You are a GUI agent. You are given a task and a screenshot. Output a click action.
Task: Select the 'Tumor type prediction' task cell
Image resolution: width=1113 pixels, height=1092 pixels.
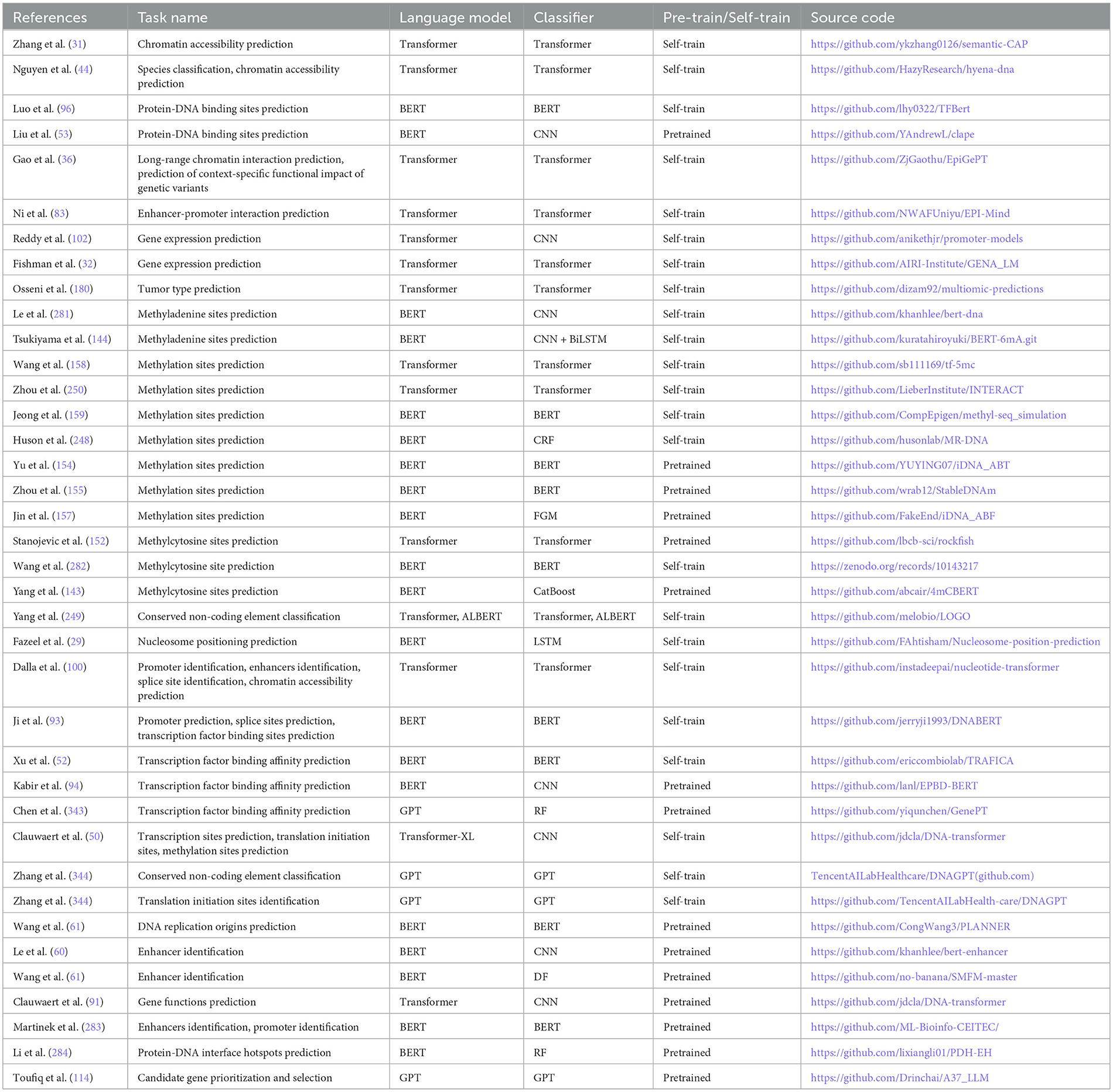[189, 289]
